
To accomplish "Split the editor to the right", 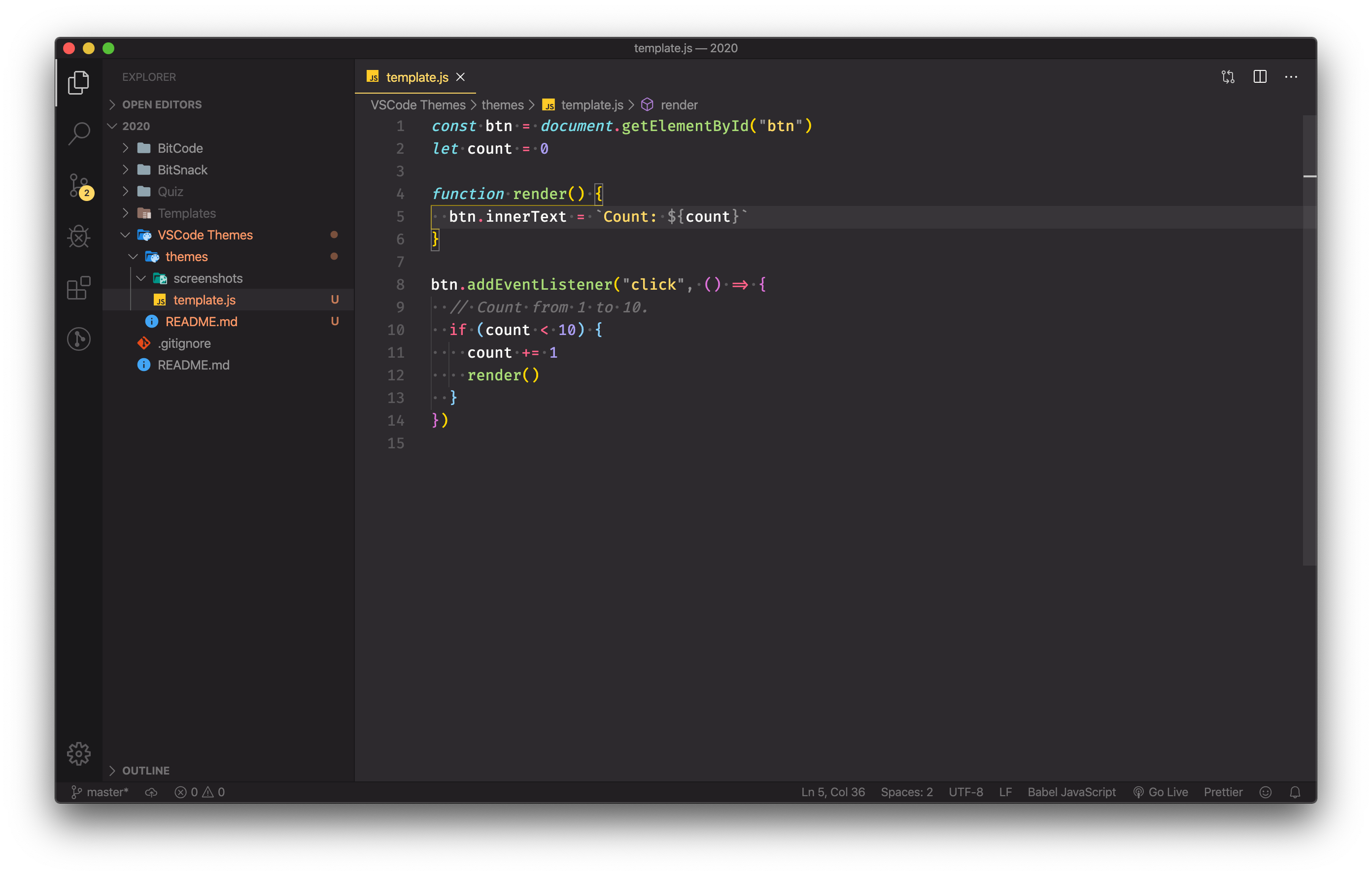I will pos(1260,77).
